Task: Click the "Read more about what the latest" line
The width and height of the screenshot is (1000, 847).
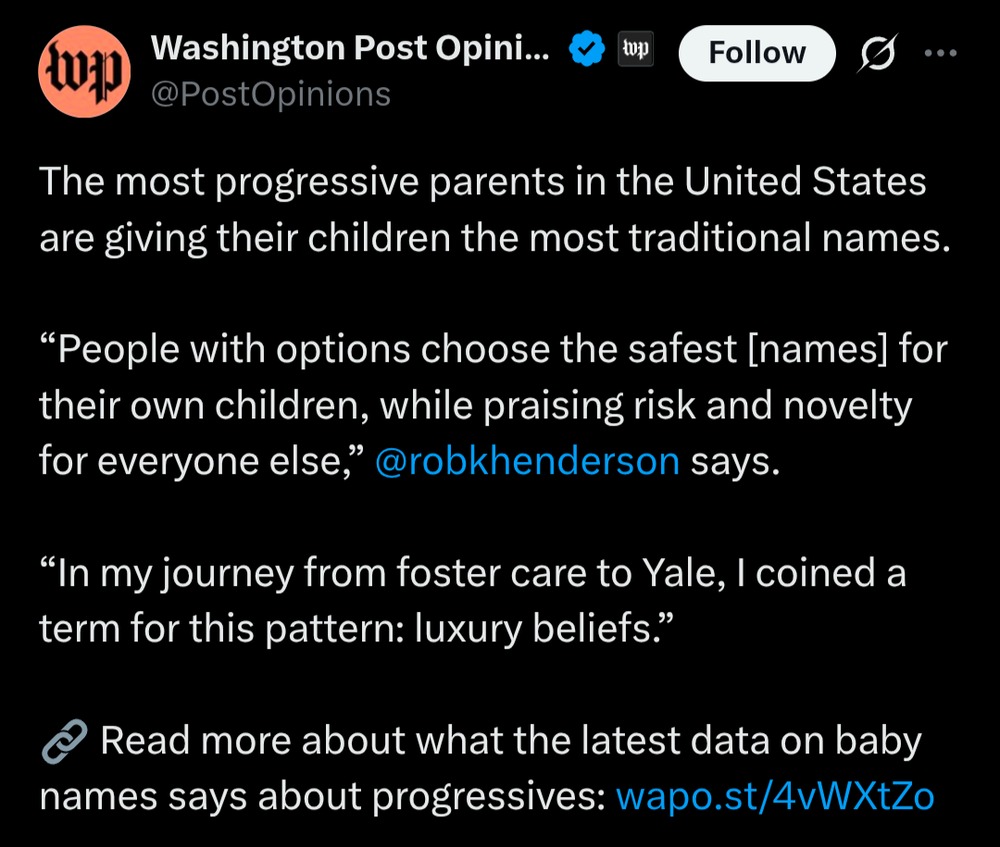Action: pos(511,741)
